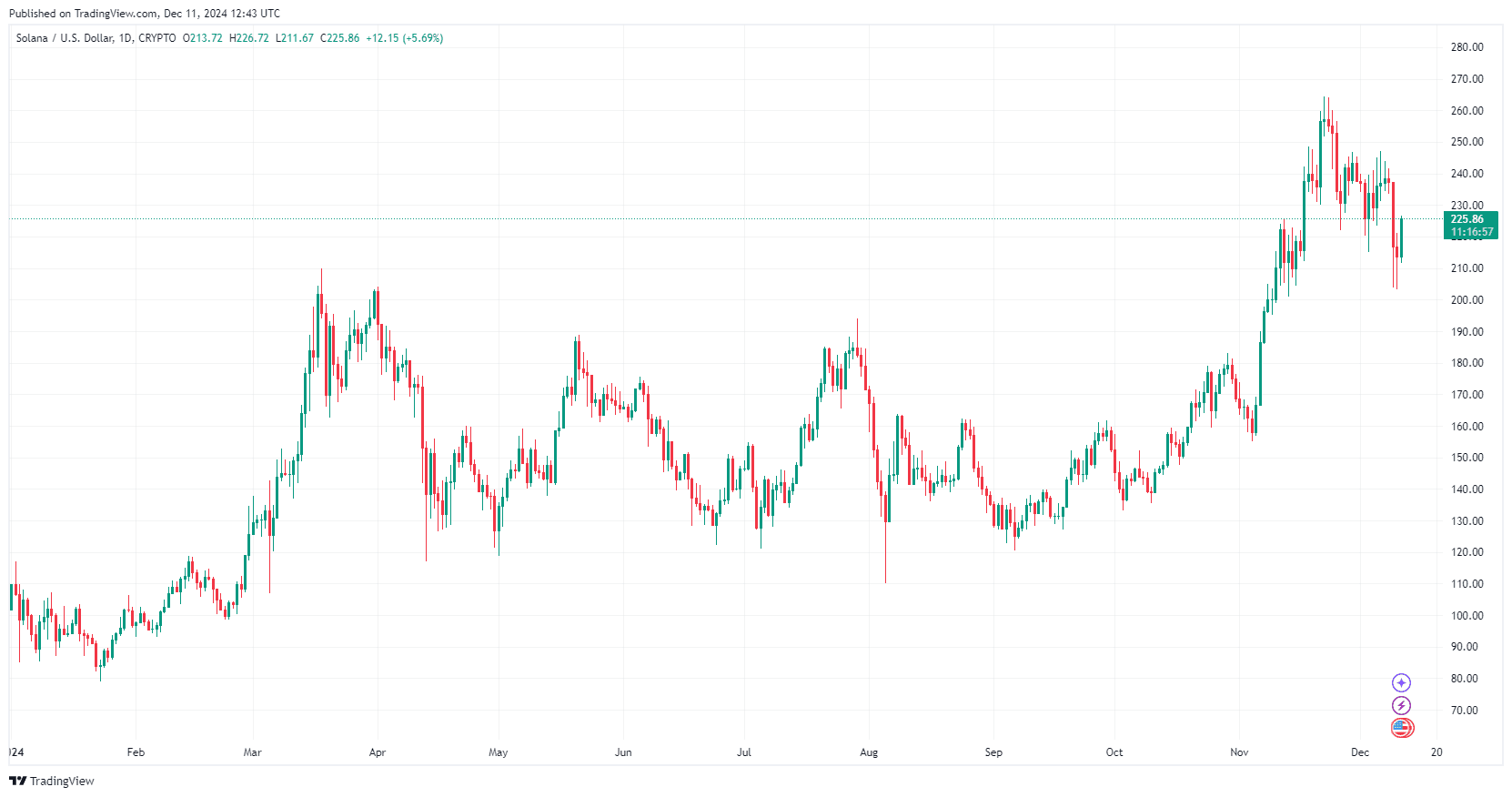Viewport: 1512px width, 797px height.
Task: Click the Sep label on the time axis
Action: (x=993, y=752)
